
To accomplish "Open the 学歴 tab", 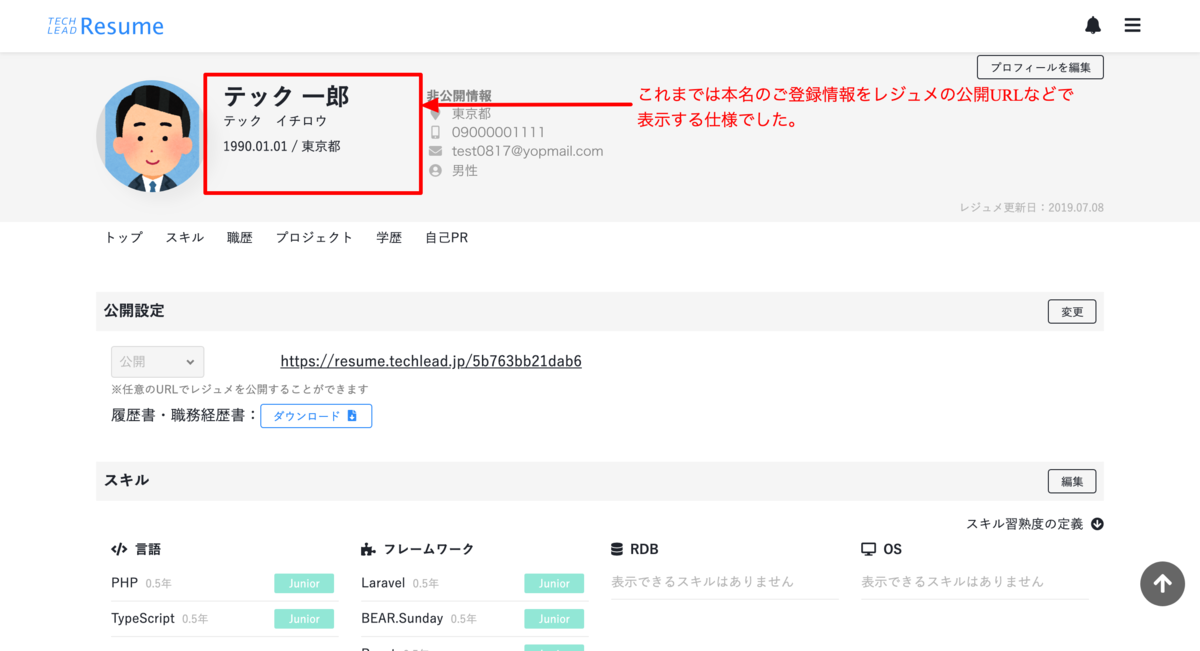I will click(389, 238).
